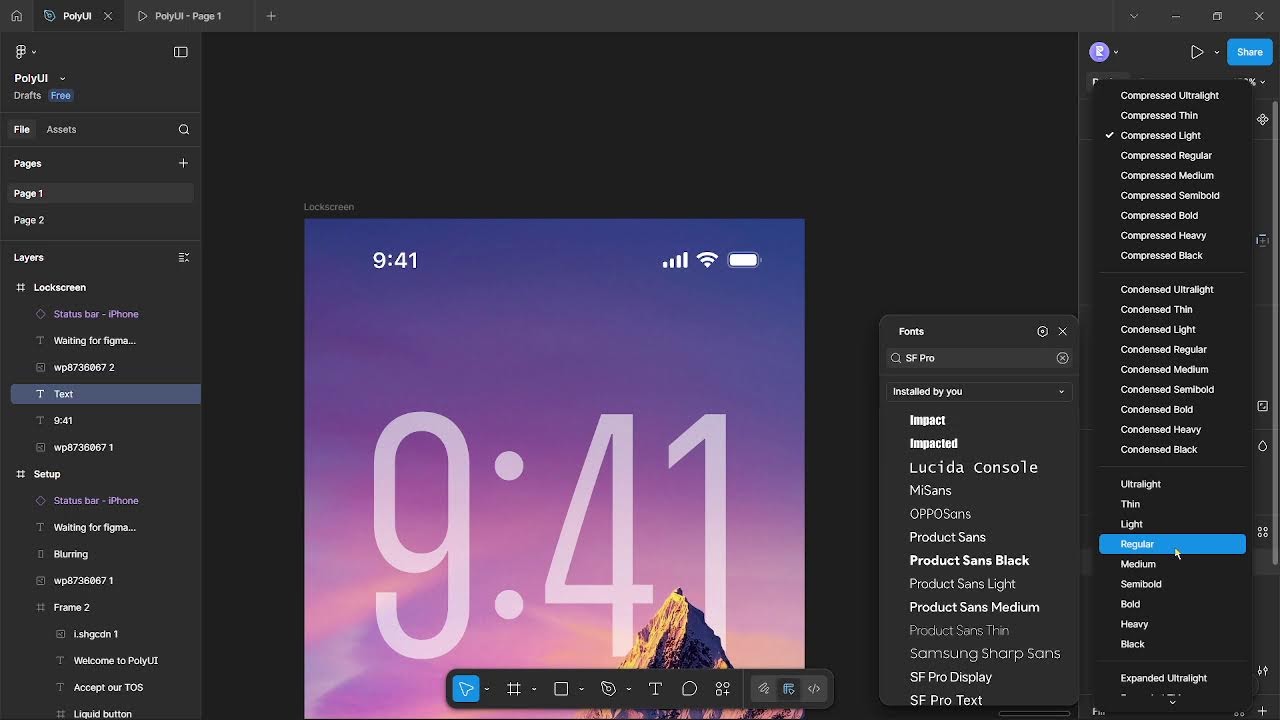The height and width of the screenshot is (720, 1280).
Task: Open the avatar dropdown chevron
Action: (x=1116, y=52)
